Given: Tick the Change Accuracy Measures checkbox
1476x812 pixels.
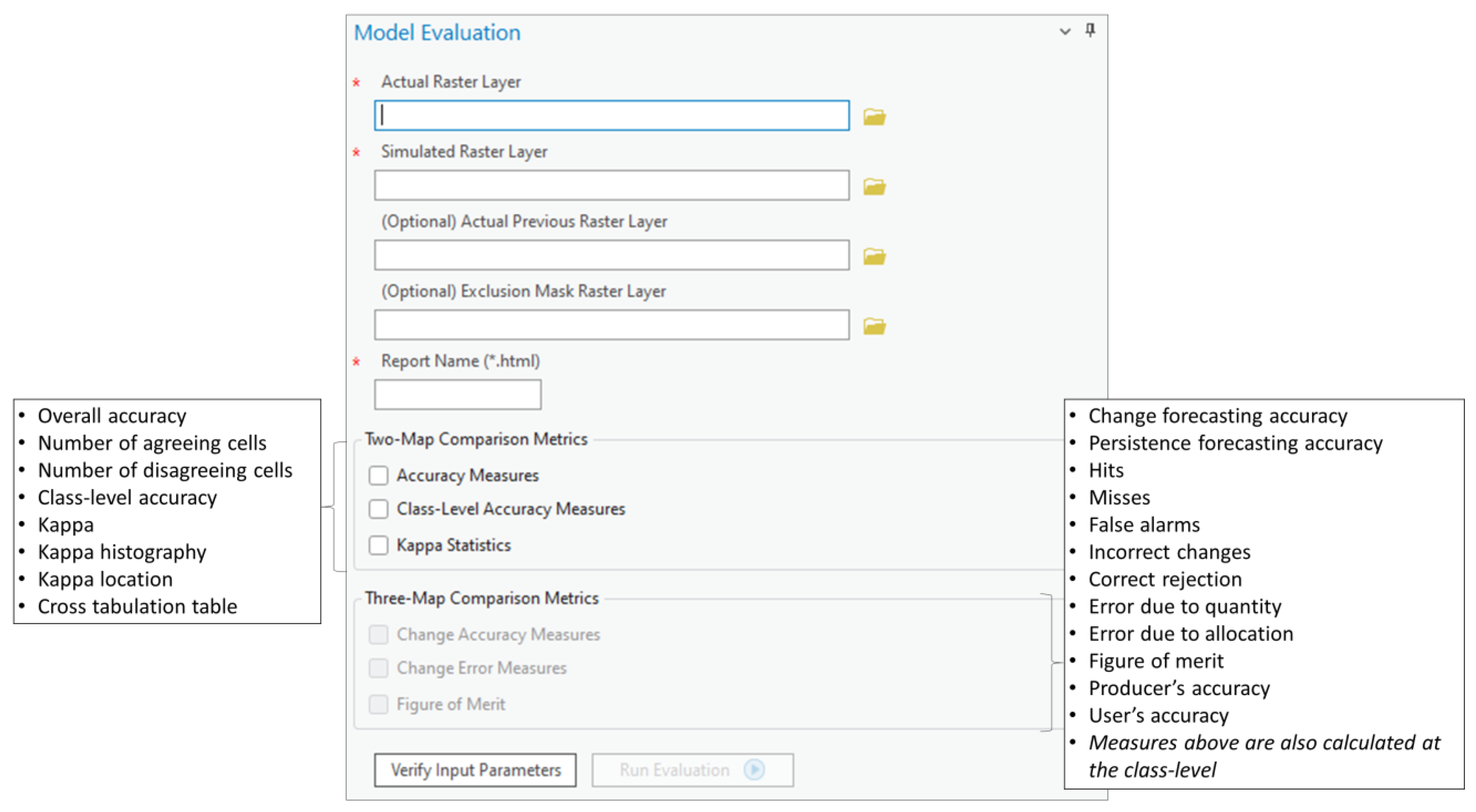Looking at the screenshot, I should [x=378, y=634].
